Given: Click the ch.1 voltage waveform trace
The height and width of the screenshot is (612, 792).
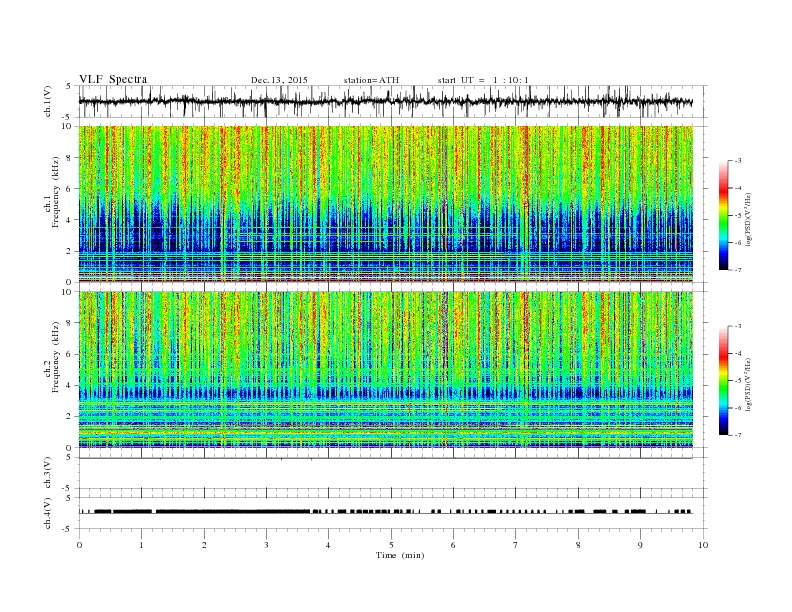Looking at the screenshot, I should pyautogui.click(x=385, y=101).
